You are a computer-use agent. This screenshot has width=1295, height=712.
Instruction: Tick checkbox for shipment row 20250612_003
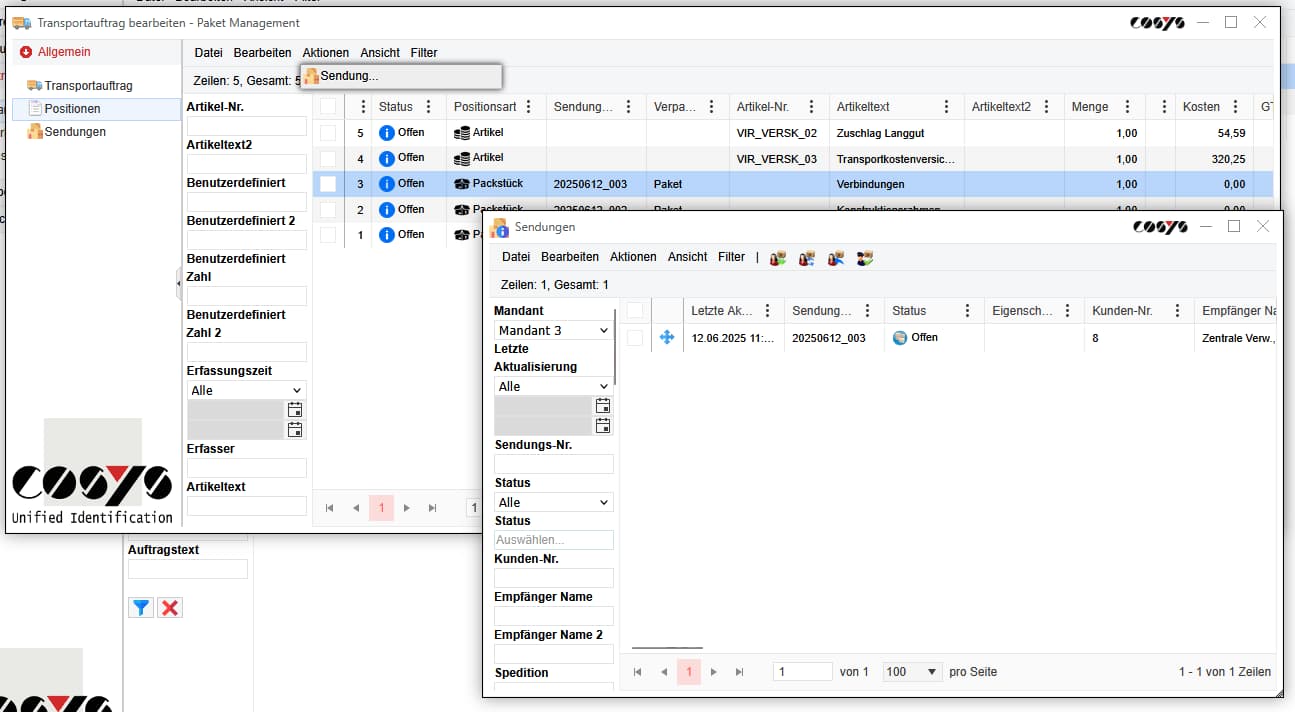[635, 338]
